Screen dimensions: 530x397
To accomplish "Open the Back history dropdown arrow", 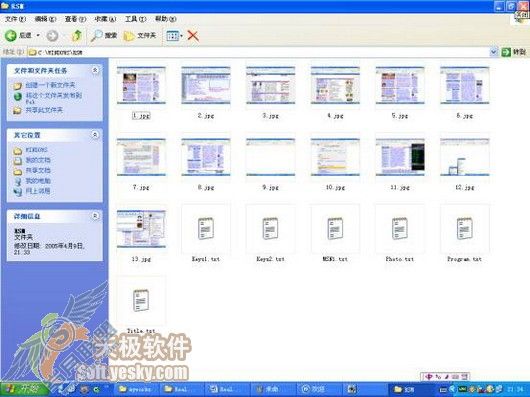I will click(38, 35).
